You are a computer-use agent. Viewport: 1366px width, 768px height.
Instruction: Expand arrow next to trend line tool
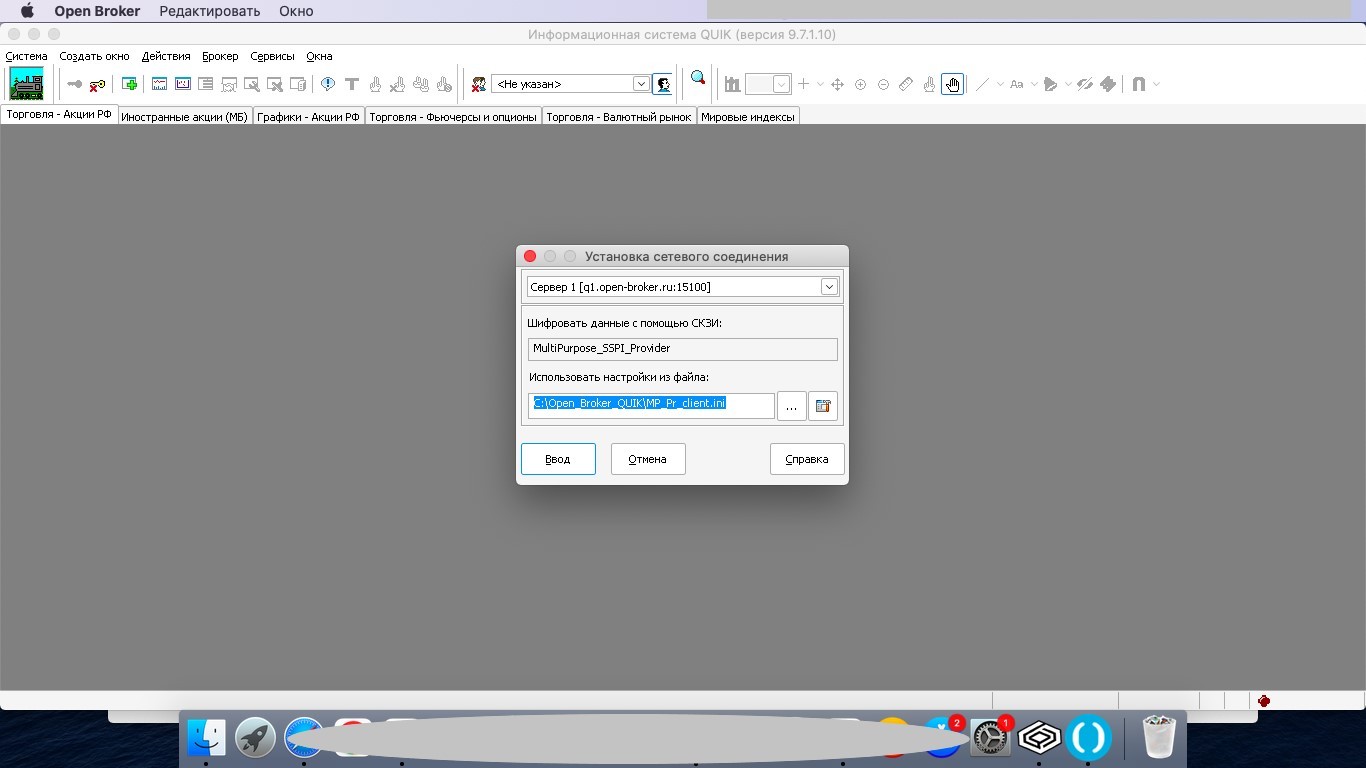pyautogui.click(x=1000, y=84)
